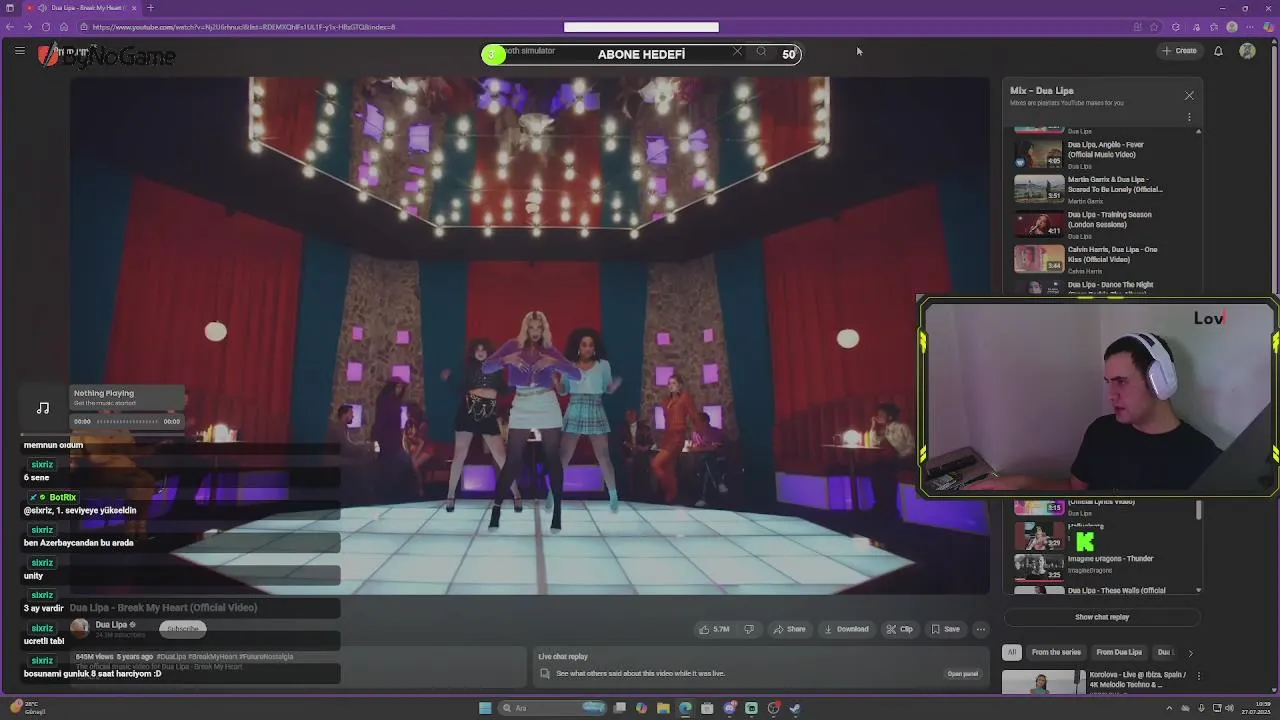Click the search magnifier icon in header
Viewport: 1280px width, 720px height.
(761, 52)
